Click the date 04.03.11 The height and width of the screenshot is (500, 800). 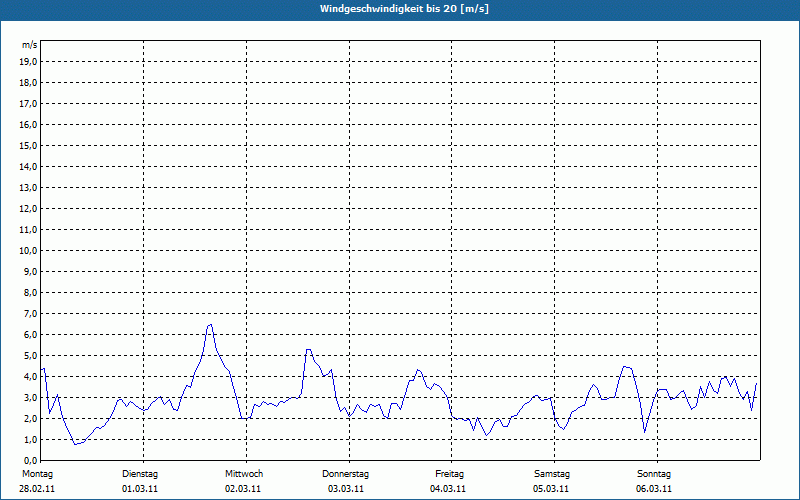pyautogui.click(x=448, y=489)
